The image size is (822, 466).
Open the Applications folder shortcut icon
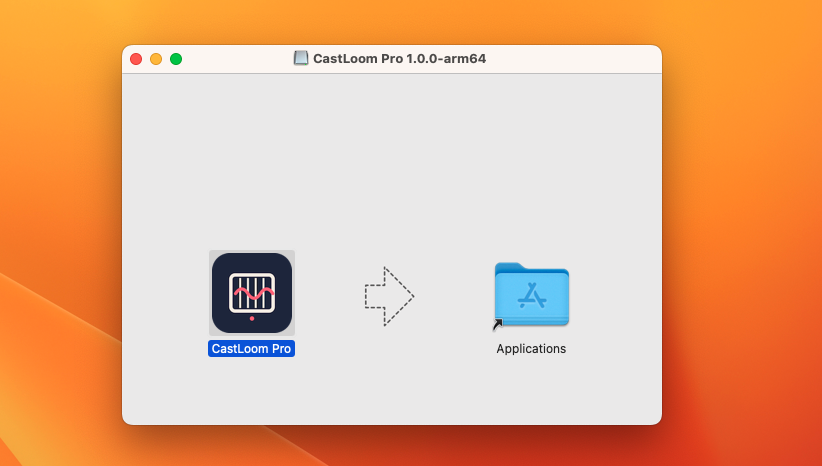point(532,294)
